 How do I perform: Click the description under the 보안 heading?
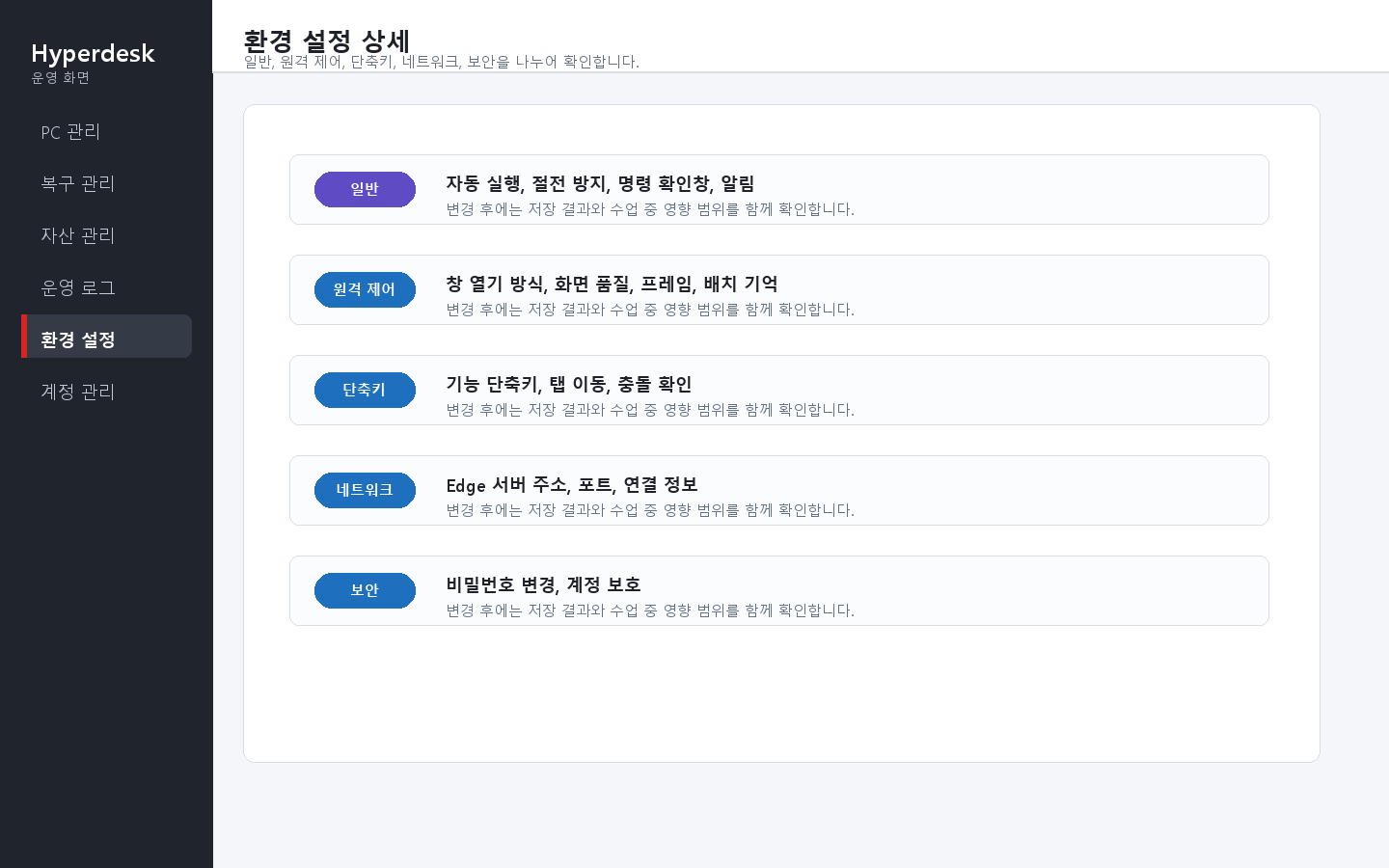pyautogui.click(x=650, y=610)
